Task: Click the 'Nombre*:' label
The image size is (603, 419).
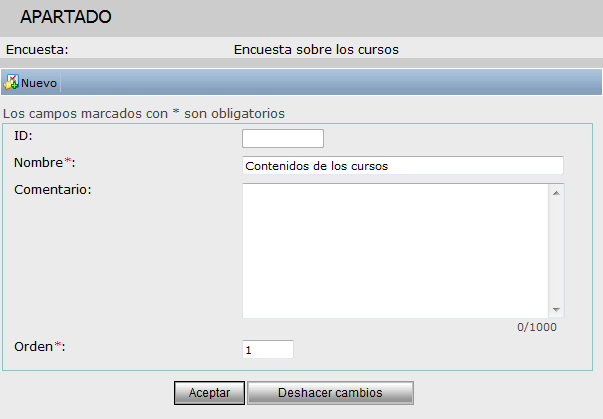Action: 45,163
